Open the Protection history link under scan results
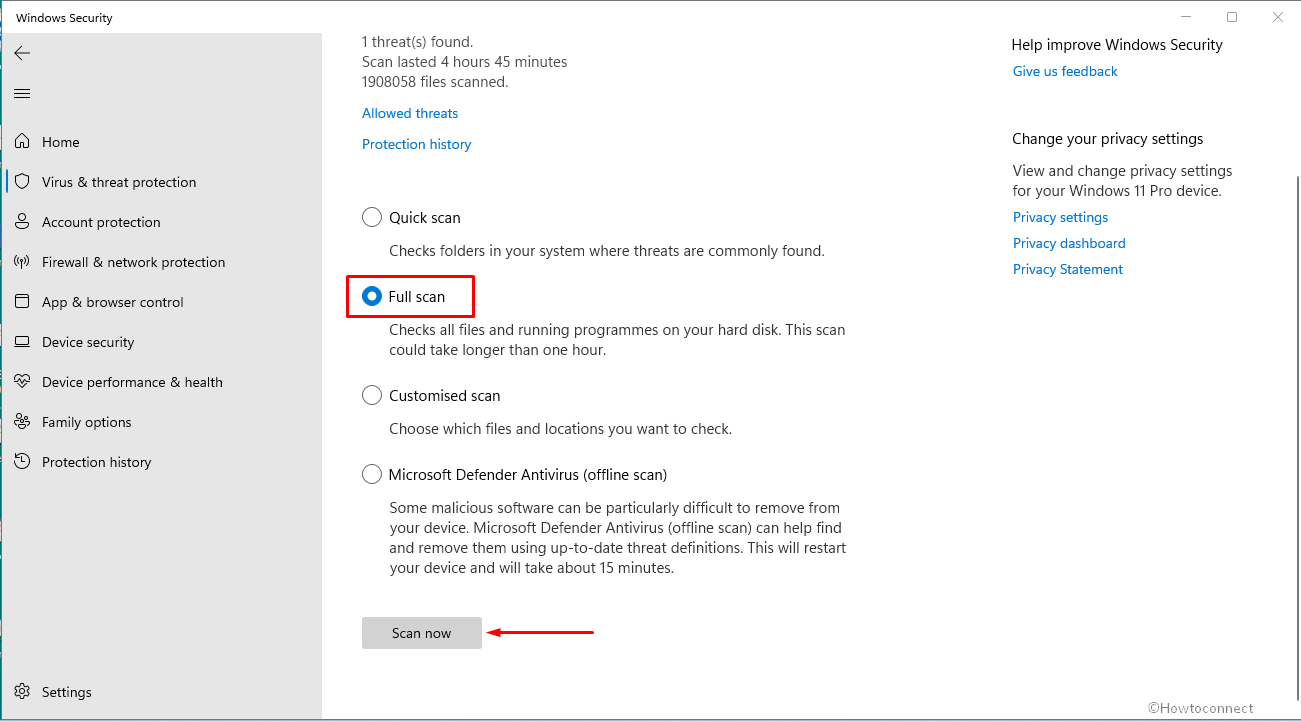The image size is (1301, 722). (416, 144)
